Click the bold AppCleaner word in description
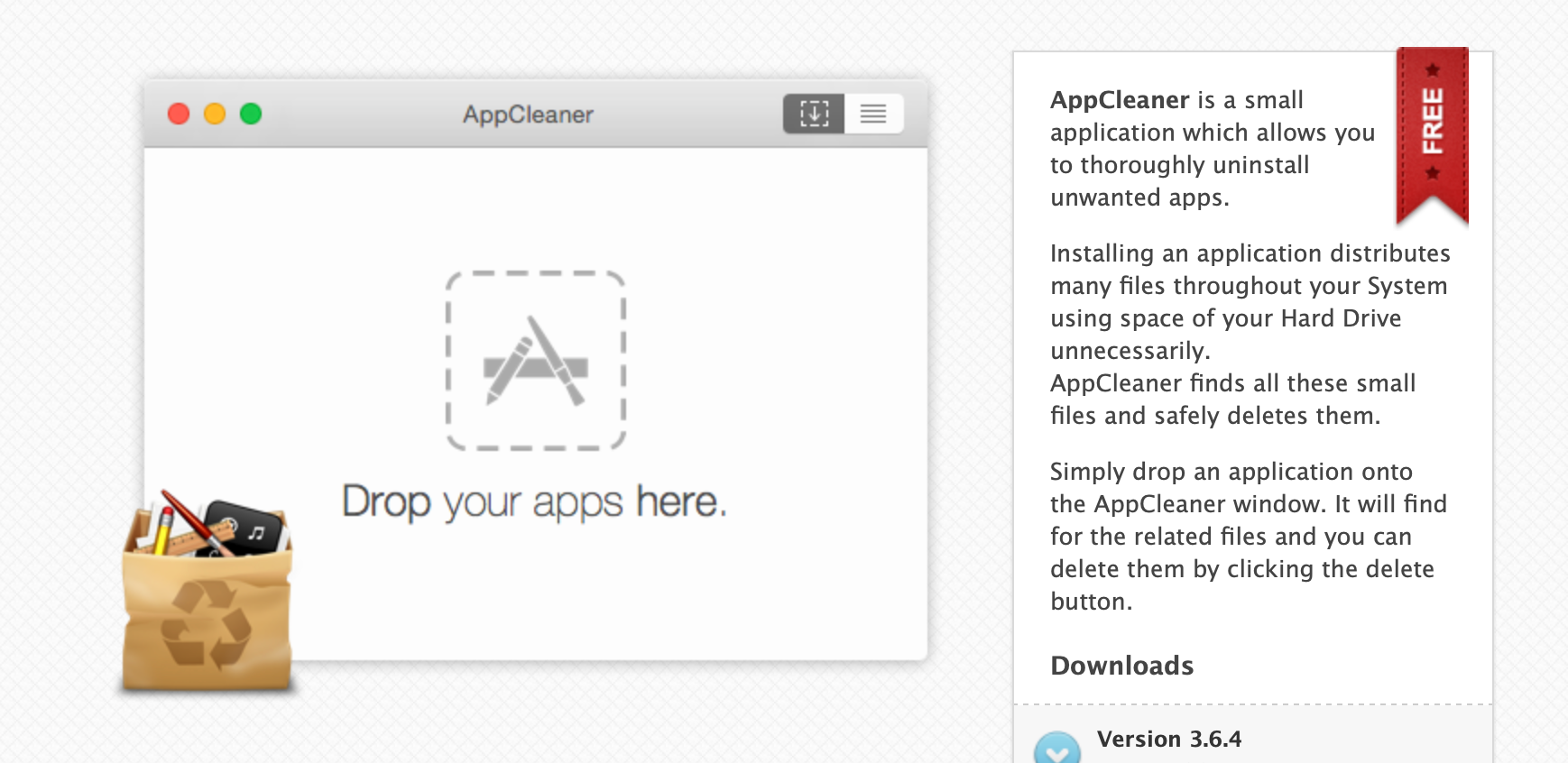Viewport: 1568px width, 763px height. (x=1120, y=100)
